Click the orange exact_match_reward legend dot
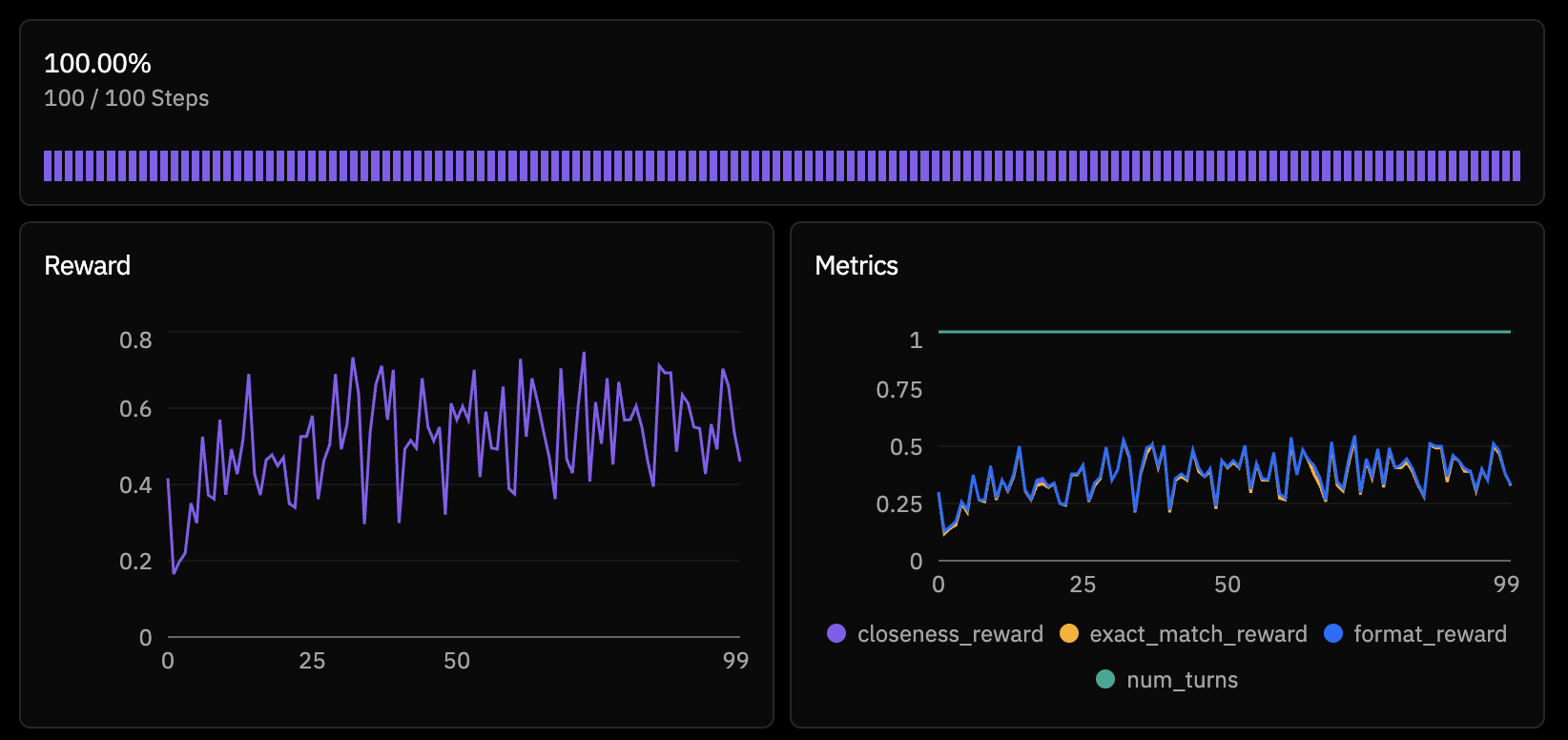Viewport: 1568px width, 740px height. [1069, 634]
